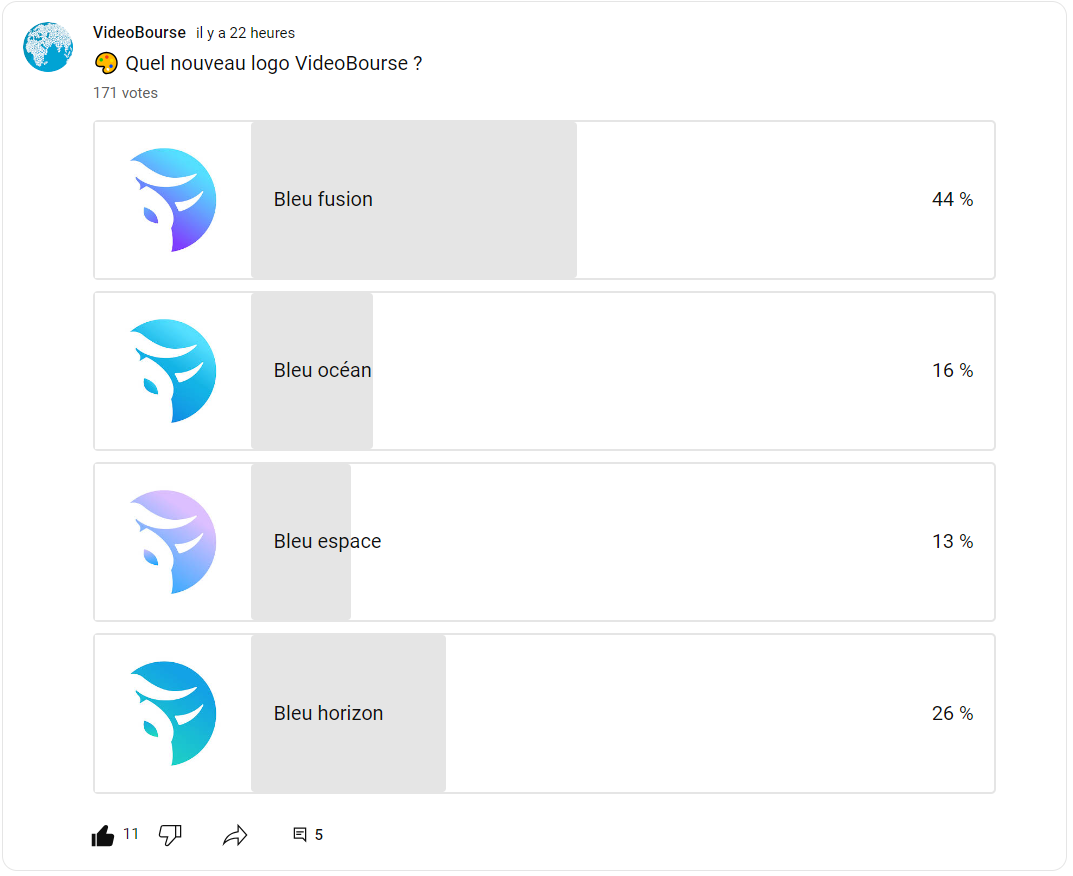Vote for the Bleu océan option
Screen dimensions: 1073x876
[x=544, y=371]
